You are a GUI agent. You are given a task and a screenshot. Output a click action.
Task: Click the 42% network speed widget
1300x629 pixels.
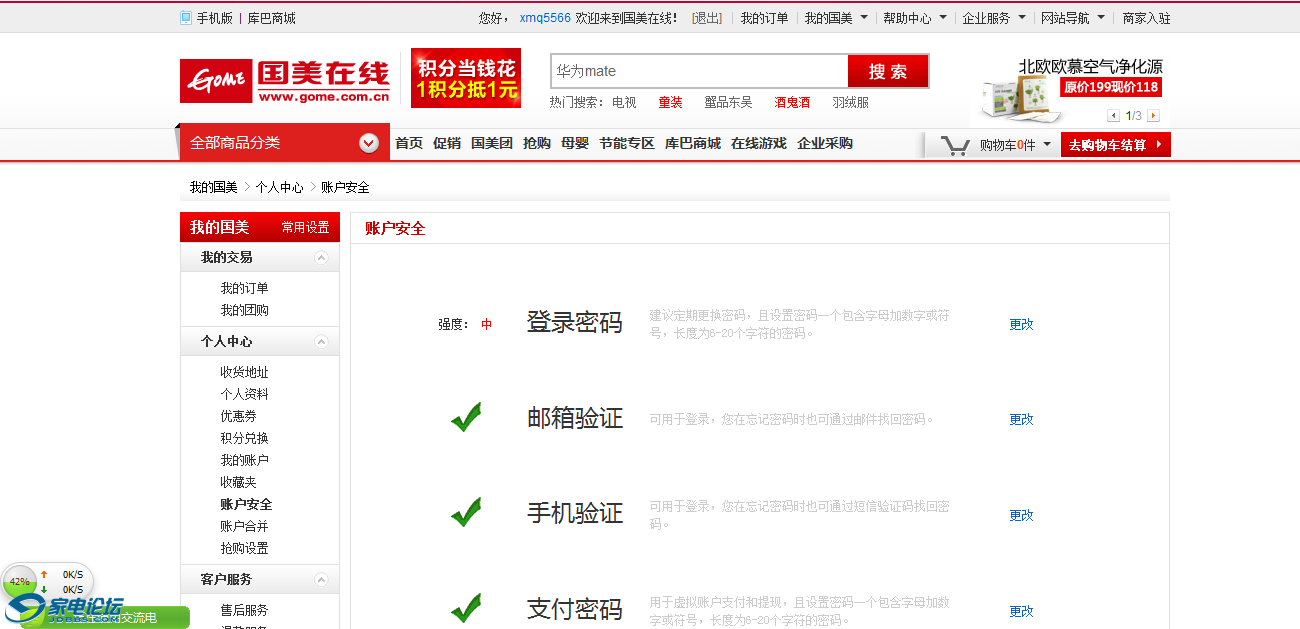coord(20,581)
